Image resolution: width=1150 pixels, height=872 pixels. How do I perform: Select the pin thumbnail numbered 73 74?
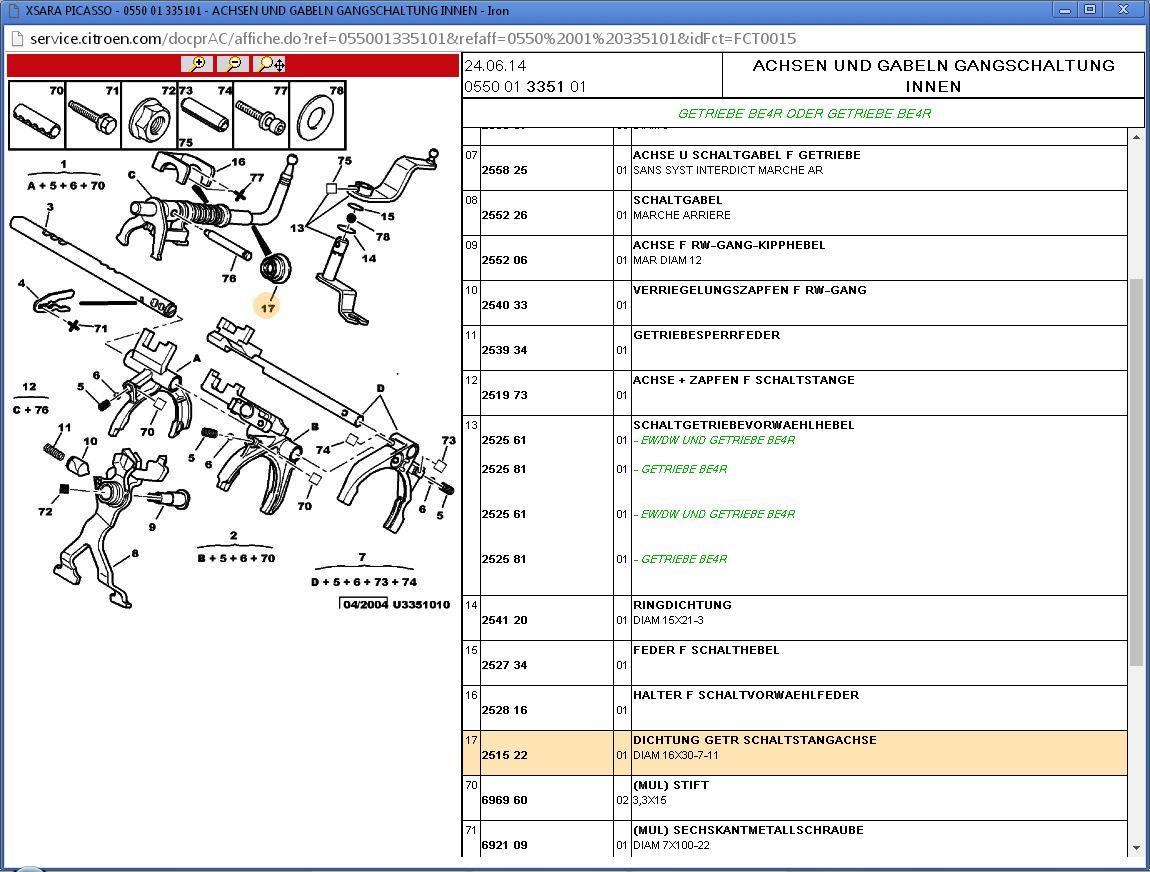[x=205, y=115]
